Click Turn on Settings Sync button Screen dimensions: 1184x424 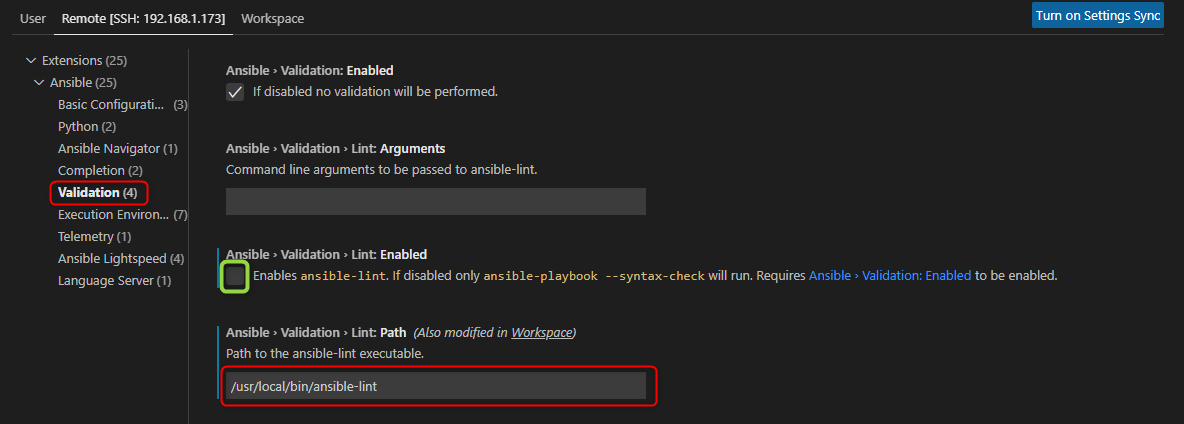1098,16
